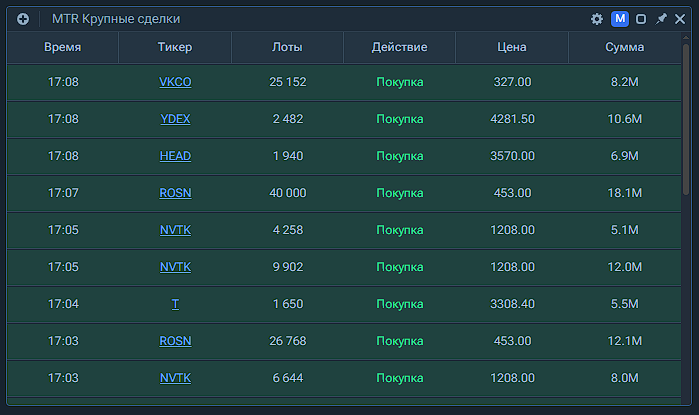Image resolution: width=699 pixels, height=415 pixels.
Task: Maximize the widget with the square icon
Action: pos(641,19)
